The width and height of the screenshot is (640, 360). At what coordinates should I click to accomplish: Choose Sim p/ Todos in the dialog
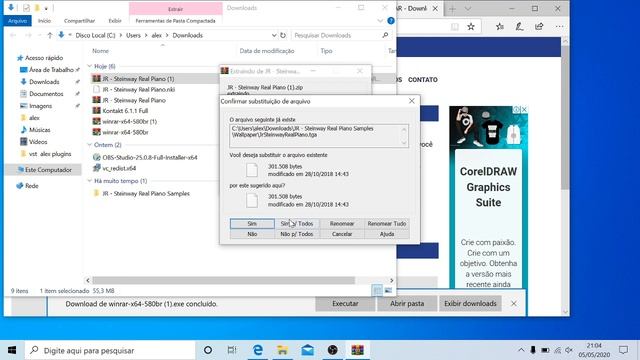pyautogui.click(x=297, y=224)
